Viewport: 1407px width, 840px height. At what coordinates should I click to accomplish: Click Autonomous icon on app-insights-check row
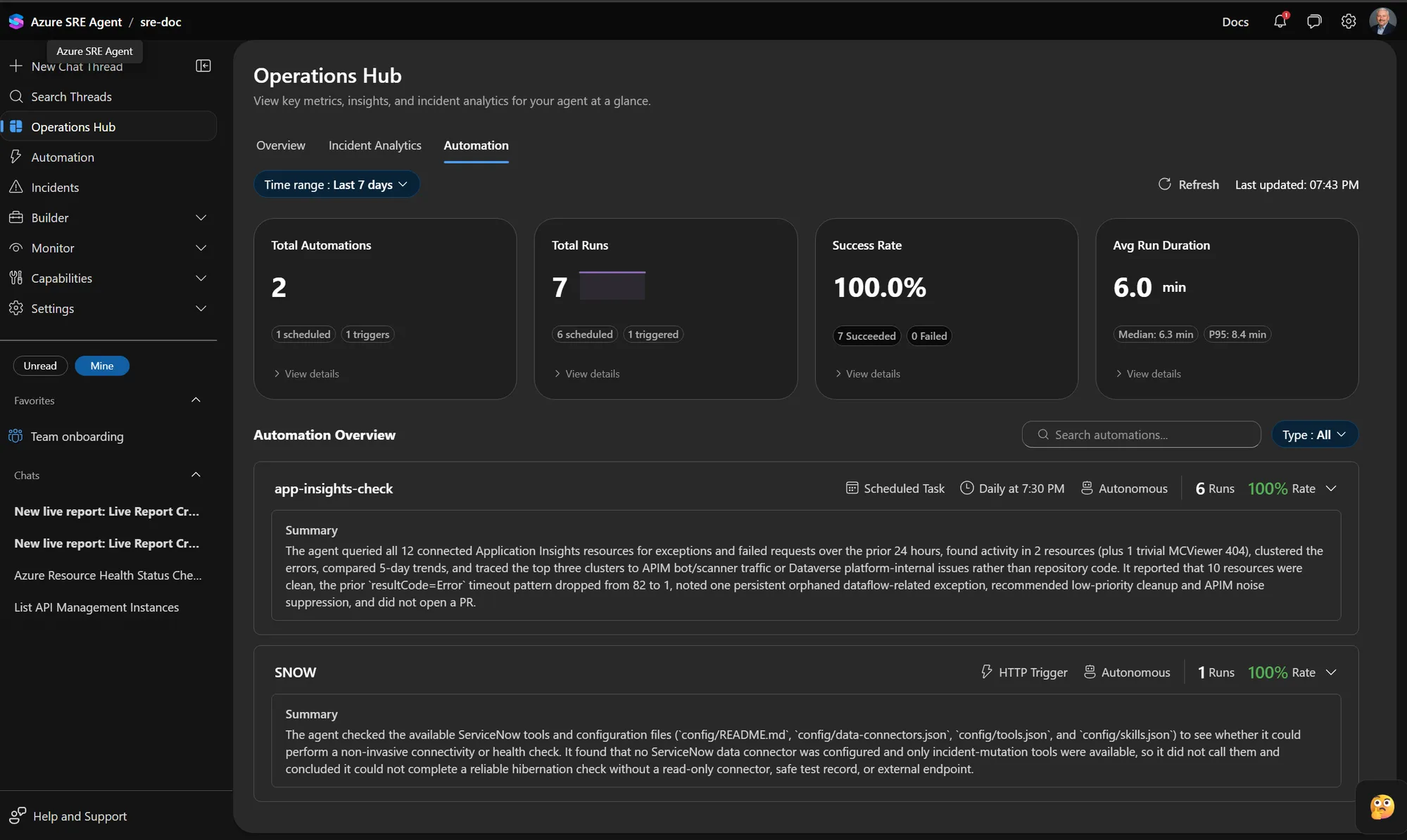pyautogui.click(x=1087, y=488)
